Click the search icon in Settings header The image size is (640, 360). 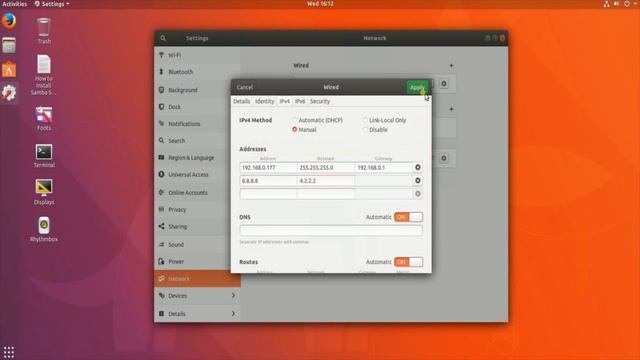click(x=163, y=38)
